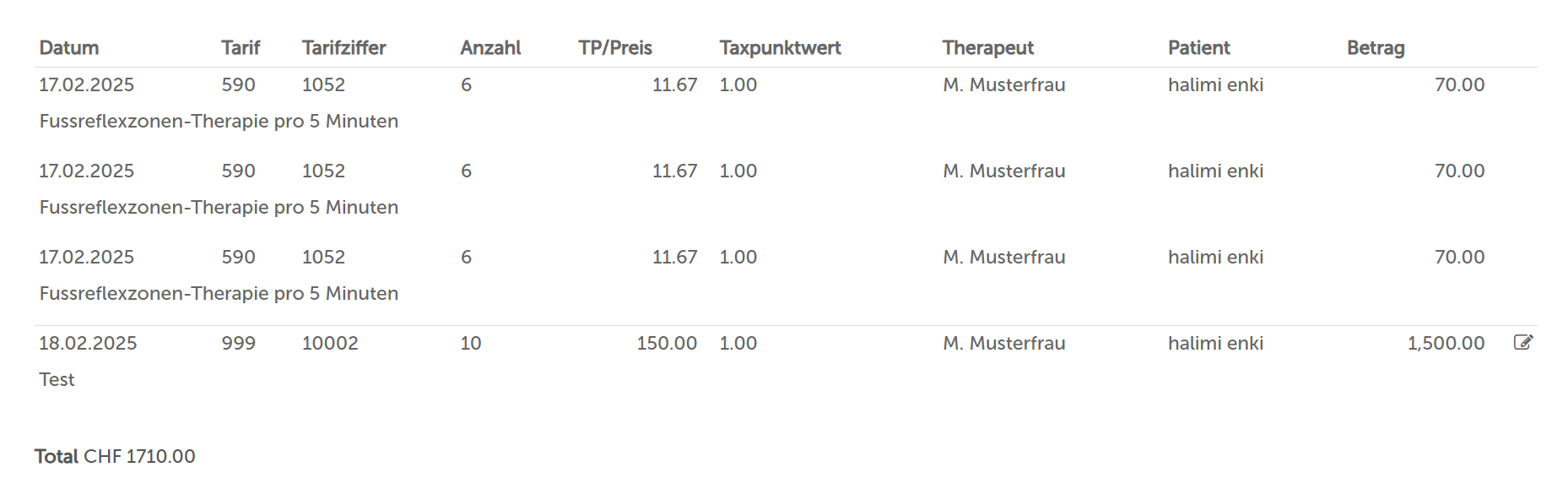1568x489 pixels.
Task: Click the tariff number 10002
Action: pyautogui.click(x=330, y=343)
